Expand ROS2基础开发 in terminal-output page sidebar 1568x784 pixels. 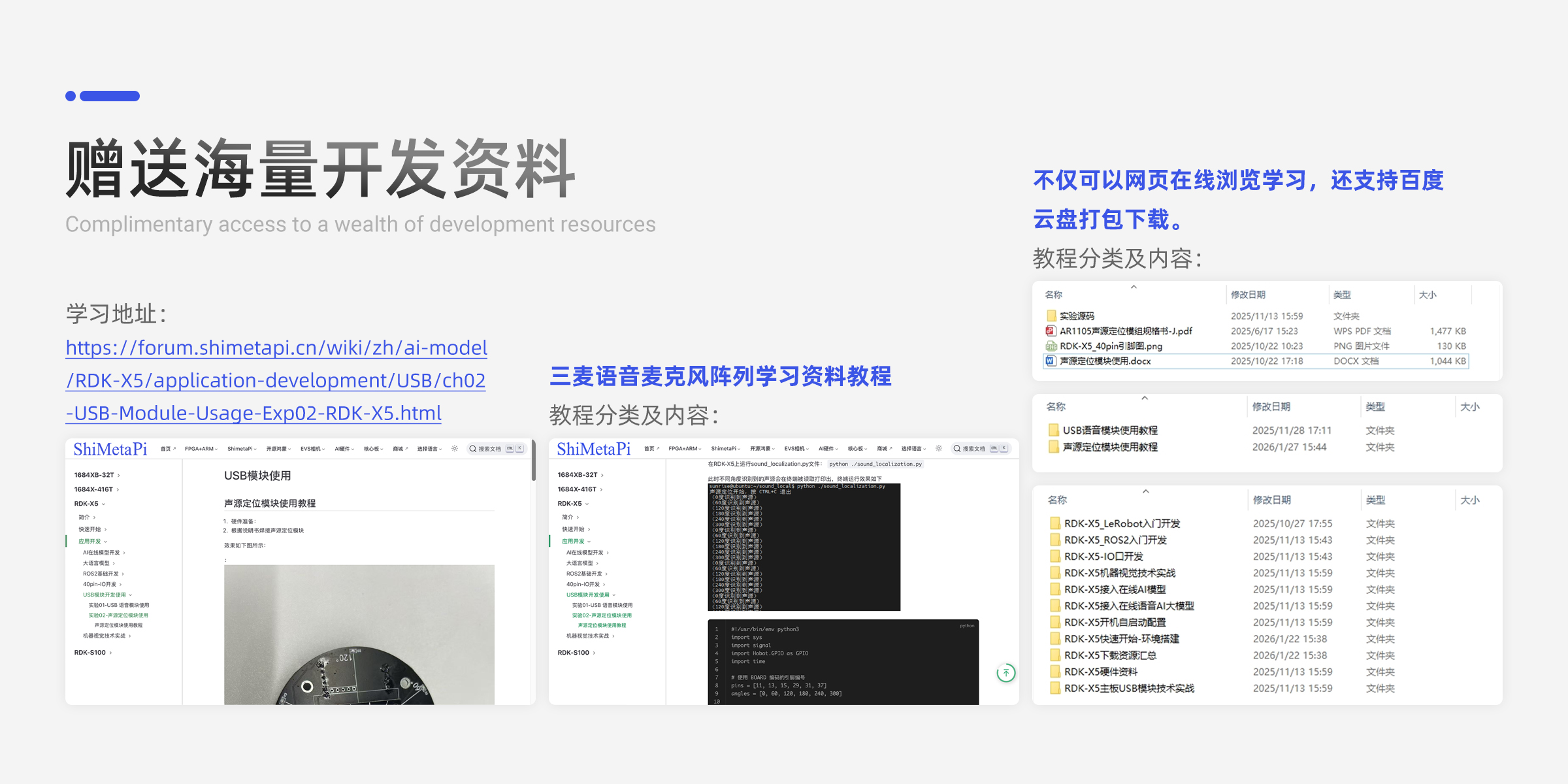587,574
